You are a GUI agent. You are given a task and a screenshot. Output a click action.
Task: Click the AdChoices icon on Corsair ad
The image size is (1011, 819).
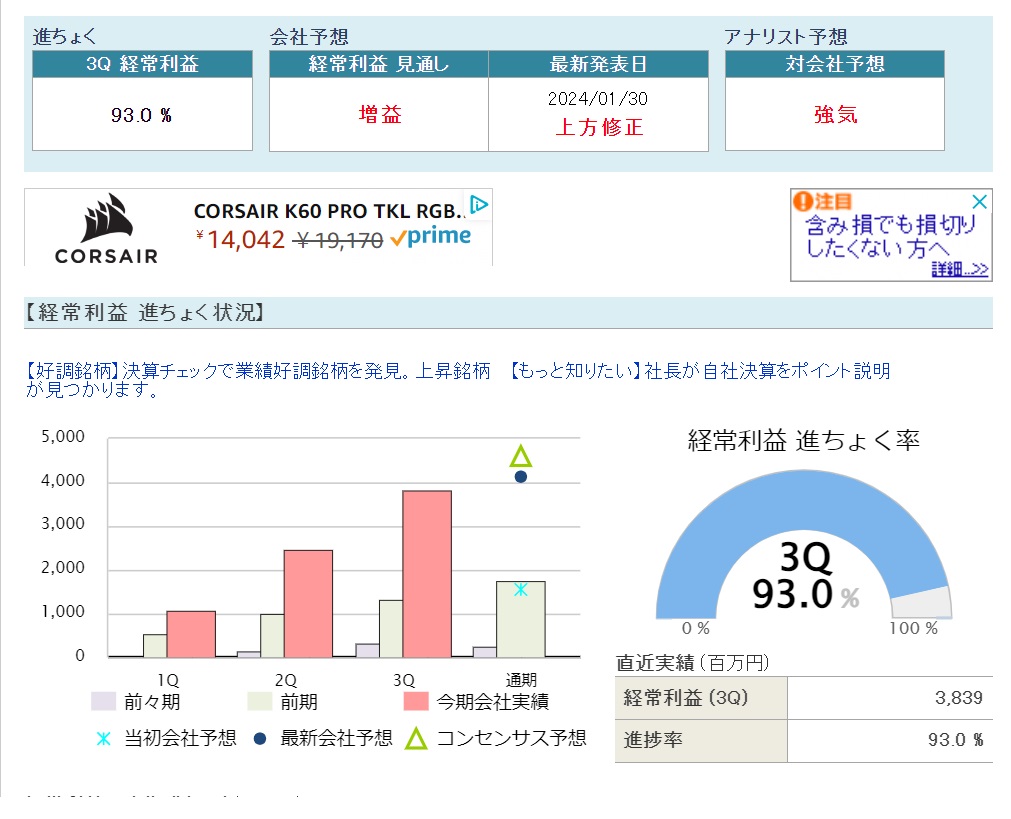tap(479, 205)
